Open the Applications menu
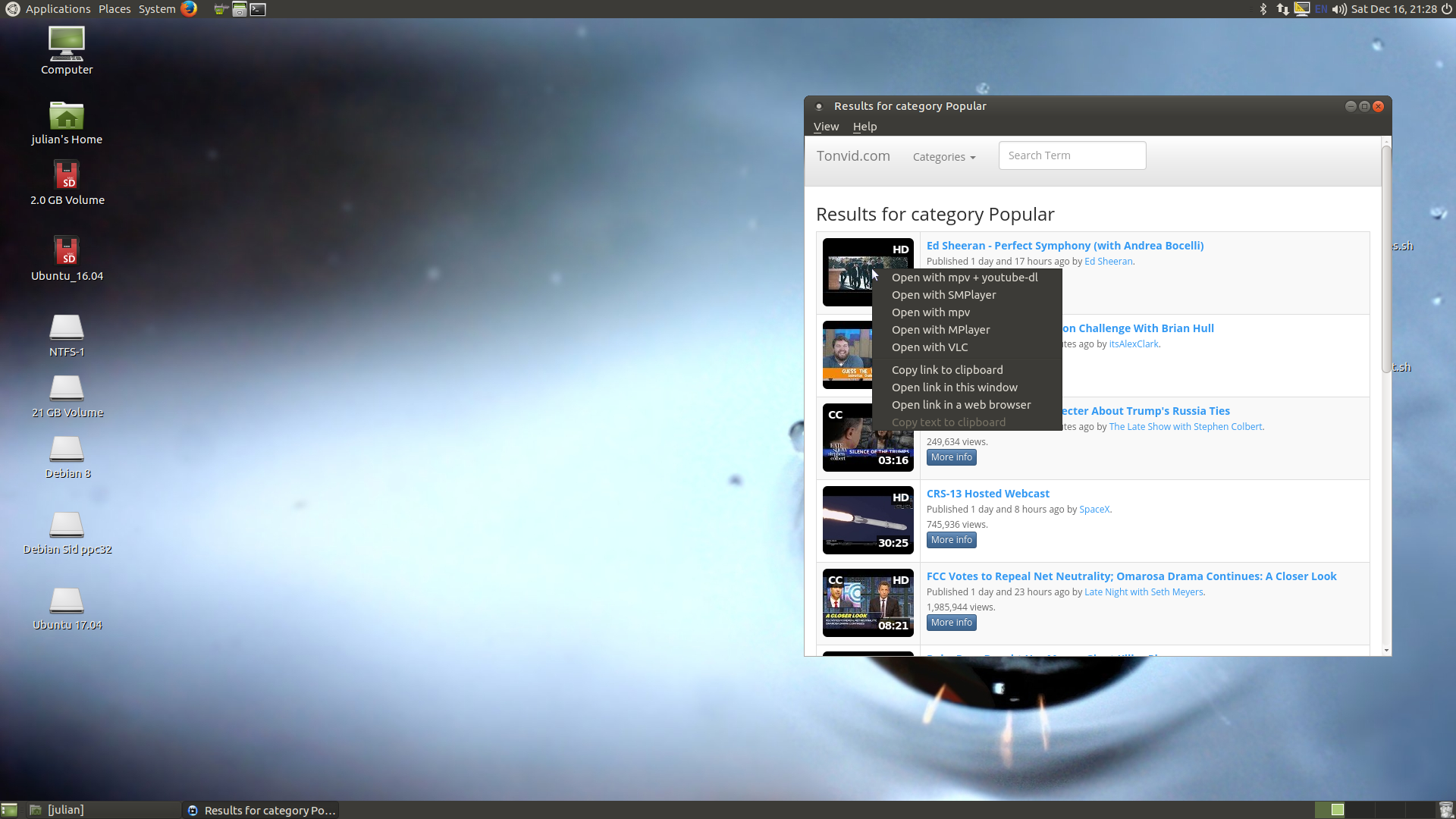Viewport: 1456px width, 819px height. 58,9
